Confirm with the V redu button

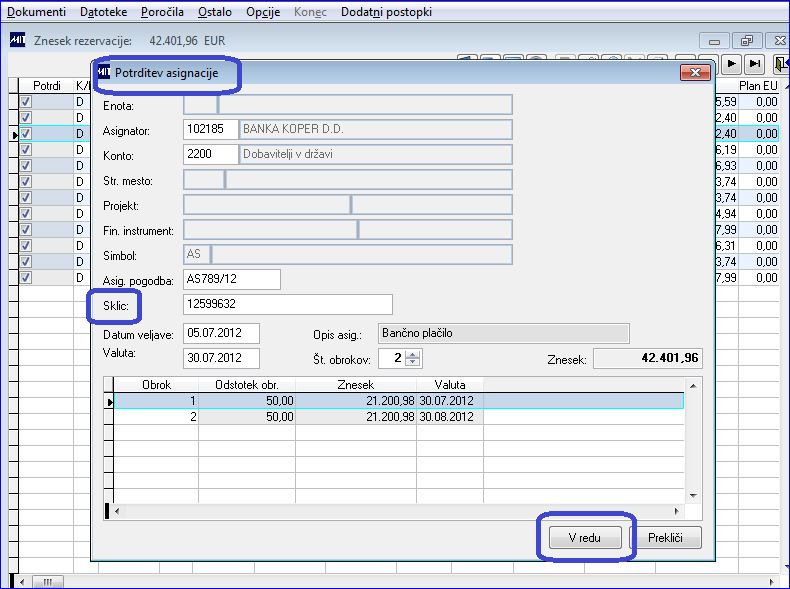(585, 538)
